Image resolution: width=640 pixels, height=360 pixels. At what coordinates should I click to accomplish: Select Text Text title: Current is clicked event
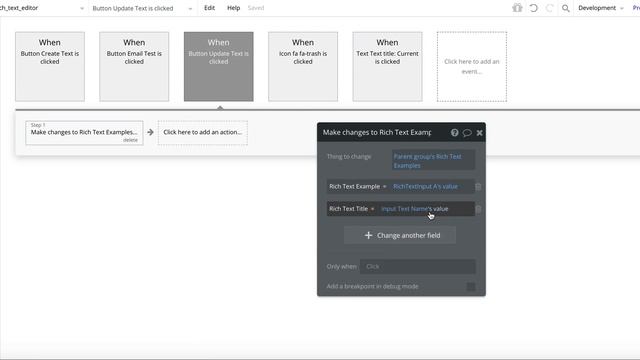(x=387, y=67)
